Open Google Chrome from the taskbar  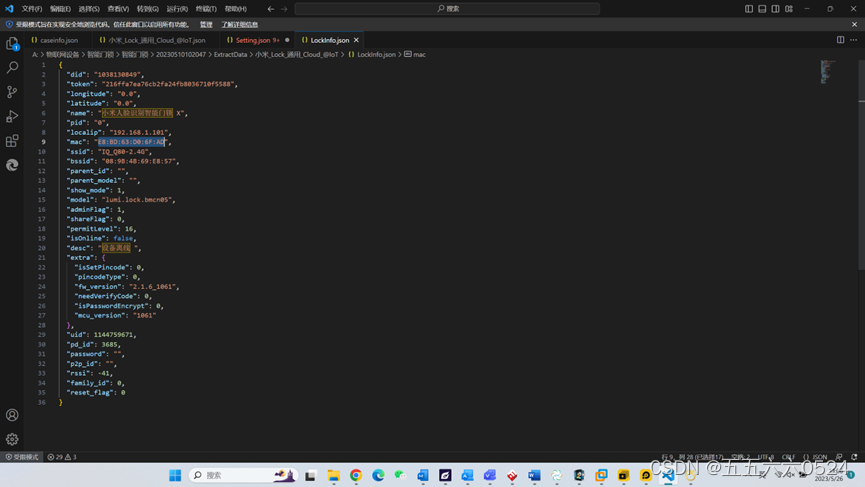click(x=356, y=475)
